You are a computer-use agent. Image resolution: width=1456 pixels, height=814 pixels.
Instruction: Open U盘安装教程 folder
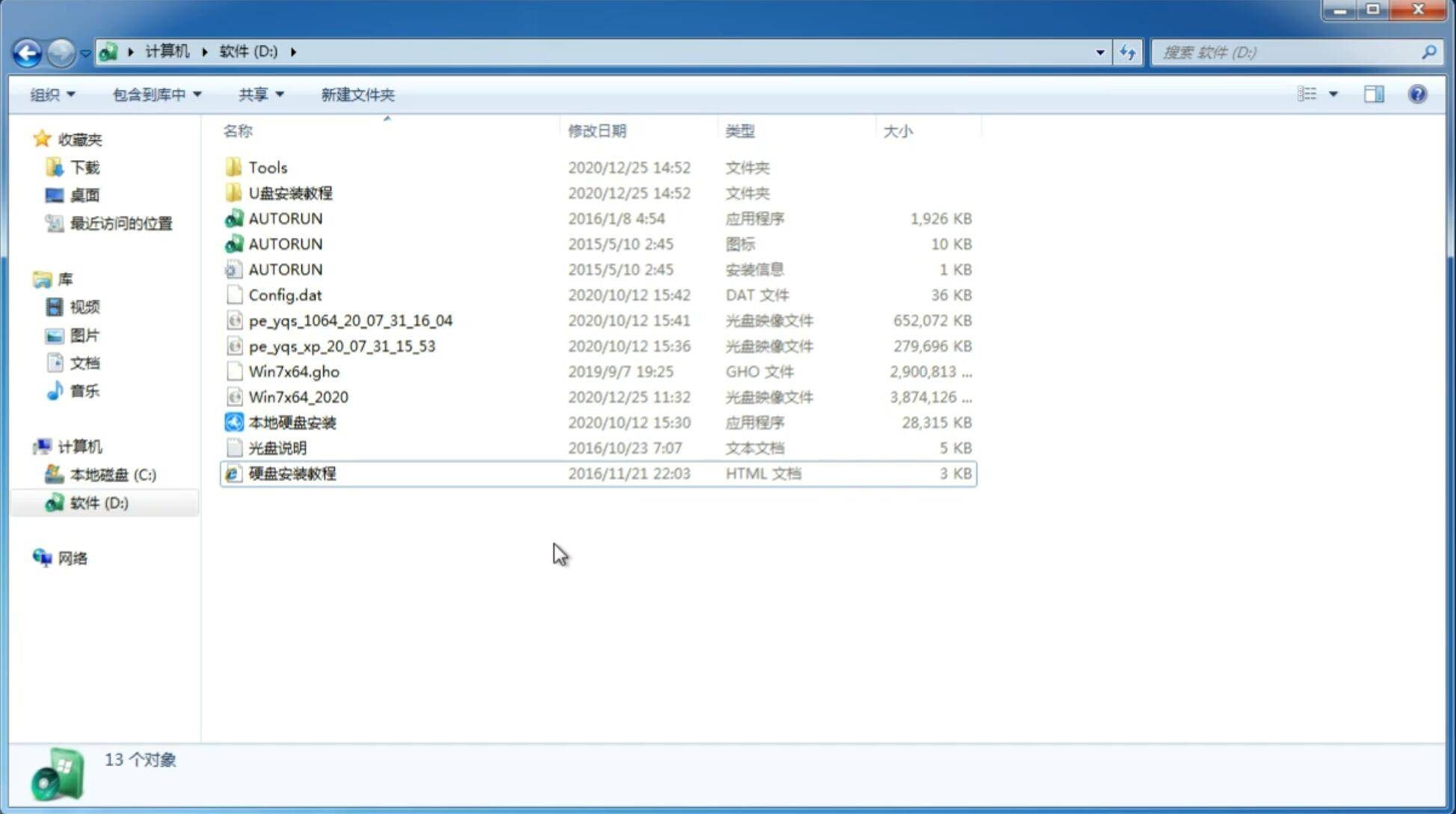click(290, 192)
